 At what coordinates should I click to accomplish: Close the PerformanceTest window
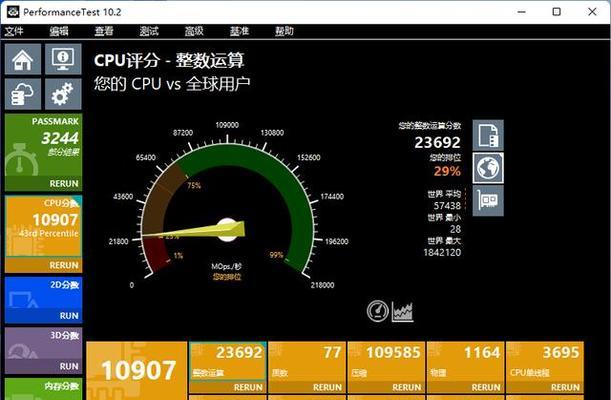pos(592,12)
